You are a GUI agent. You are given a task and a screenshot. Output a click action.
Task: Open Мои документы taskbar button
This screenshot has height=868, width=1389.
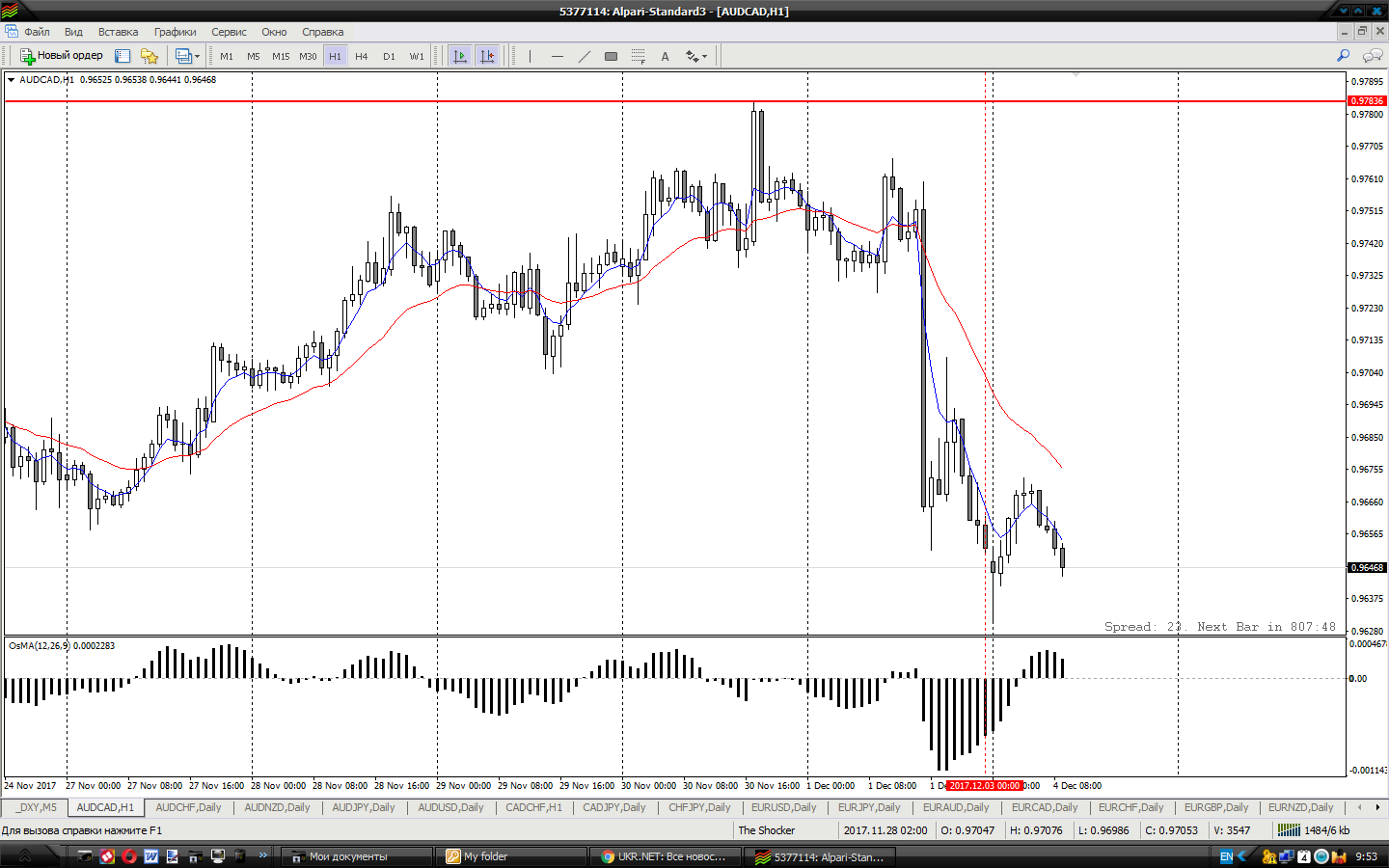pos(357,856)
